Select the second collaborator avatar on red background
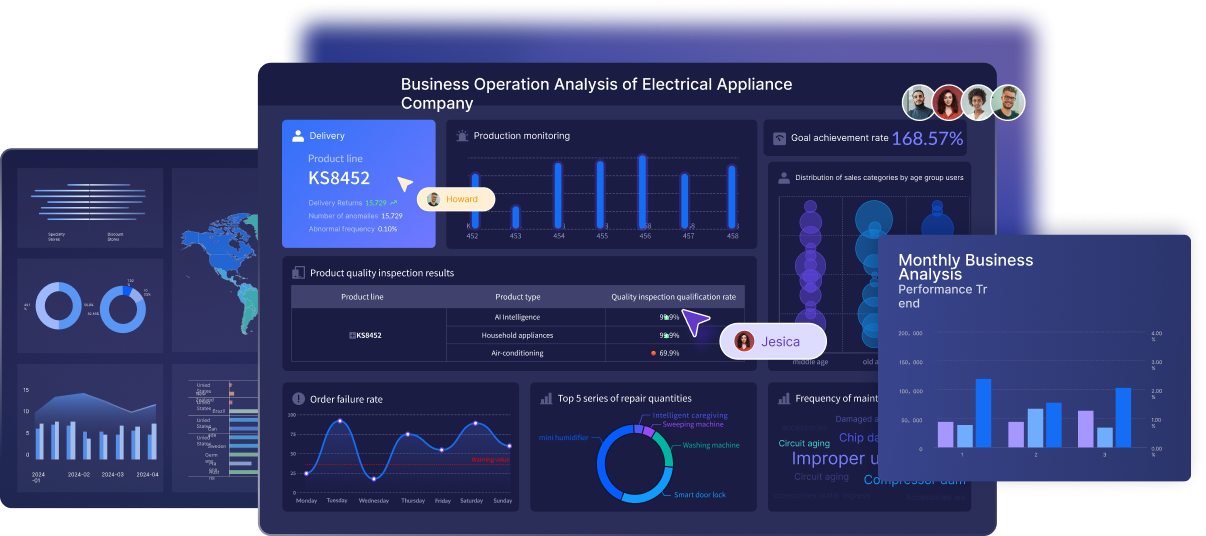The height and width of the screenshot is (536, 1206). click(948, 102)
